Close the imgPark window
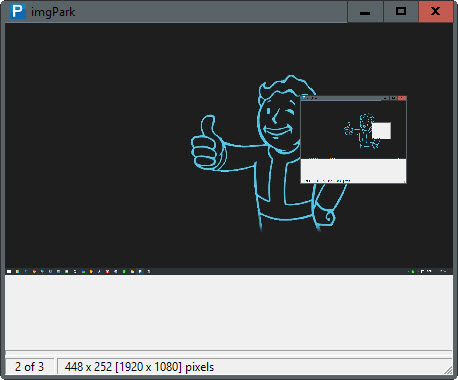 coord(436,12)
